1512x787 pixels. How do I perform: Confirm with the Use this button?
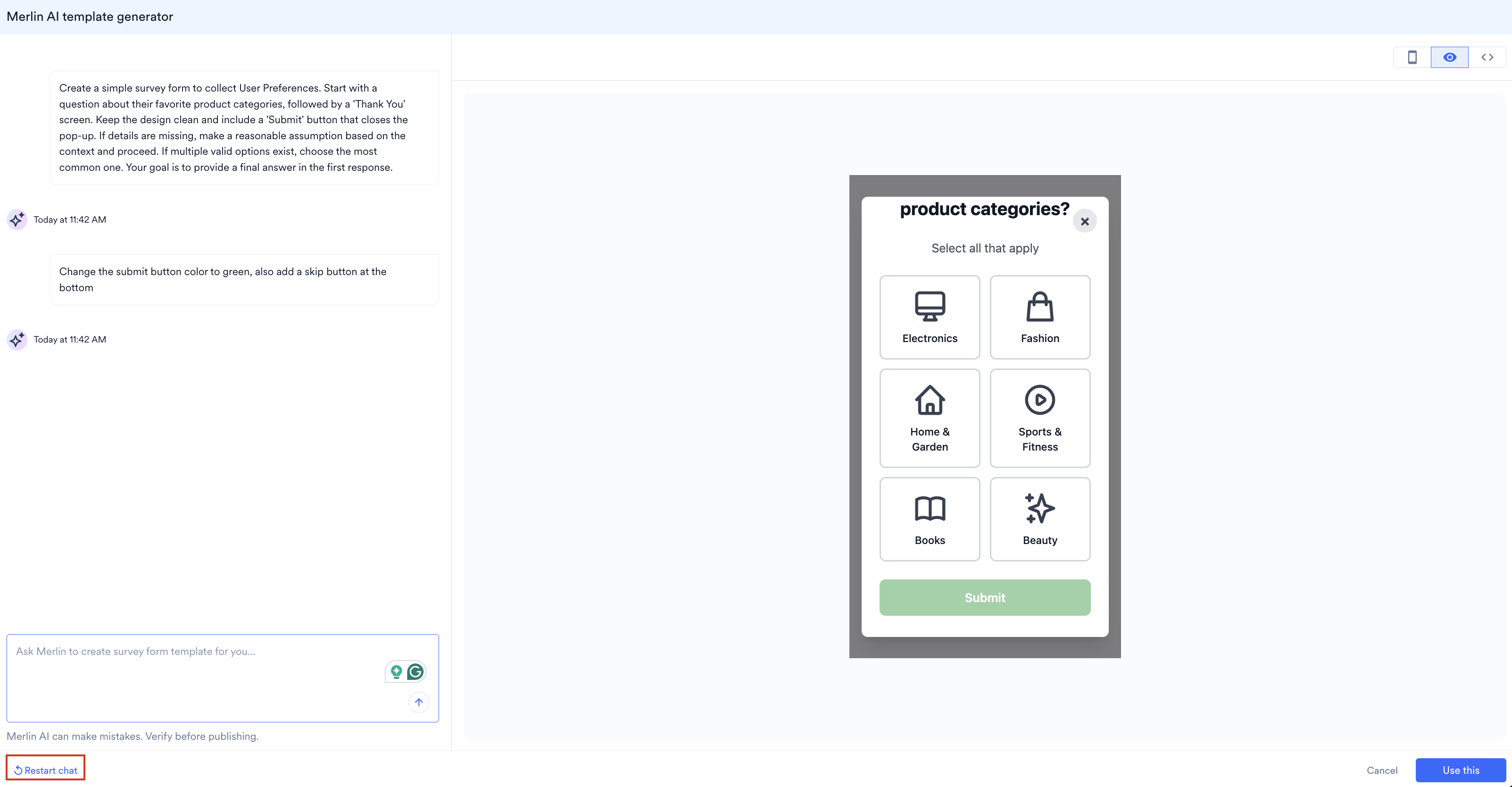click(x=1460, y=770)
